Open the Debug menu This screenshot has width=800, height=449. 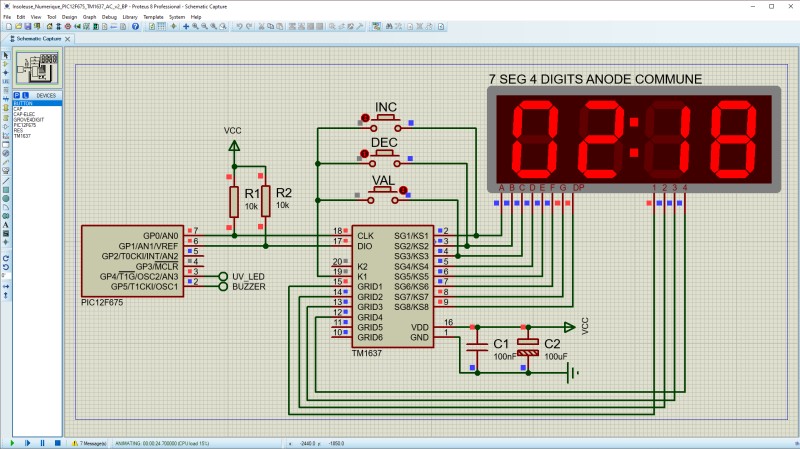click(x=109, y=17)
